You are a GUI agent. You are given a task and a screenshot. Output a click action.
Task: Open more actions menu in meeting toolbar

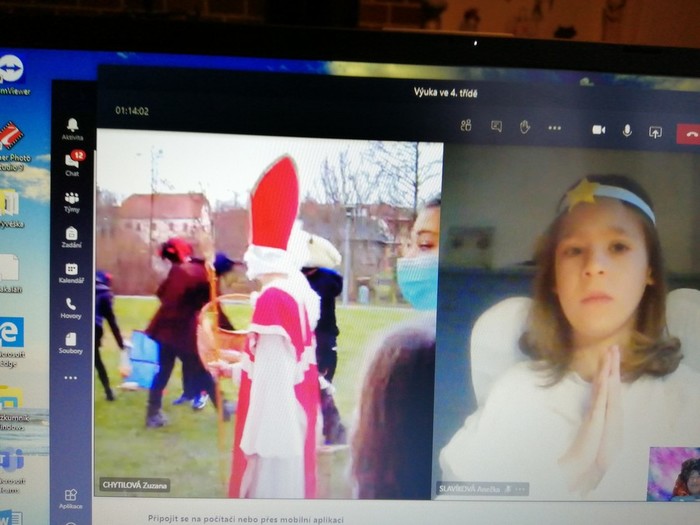[554, 128]
